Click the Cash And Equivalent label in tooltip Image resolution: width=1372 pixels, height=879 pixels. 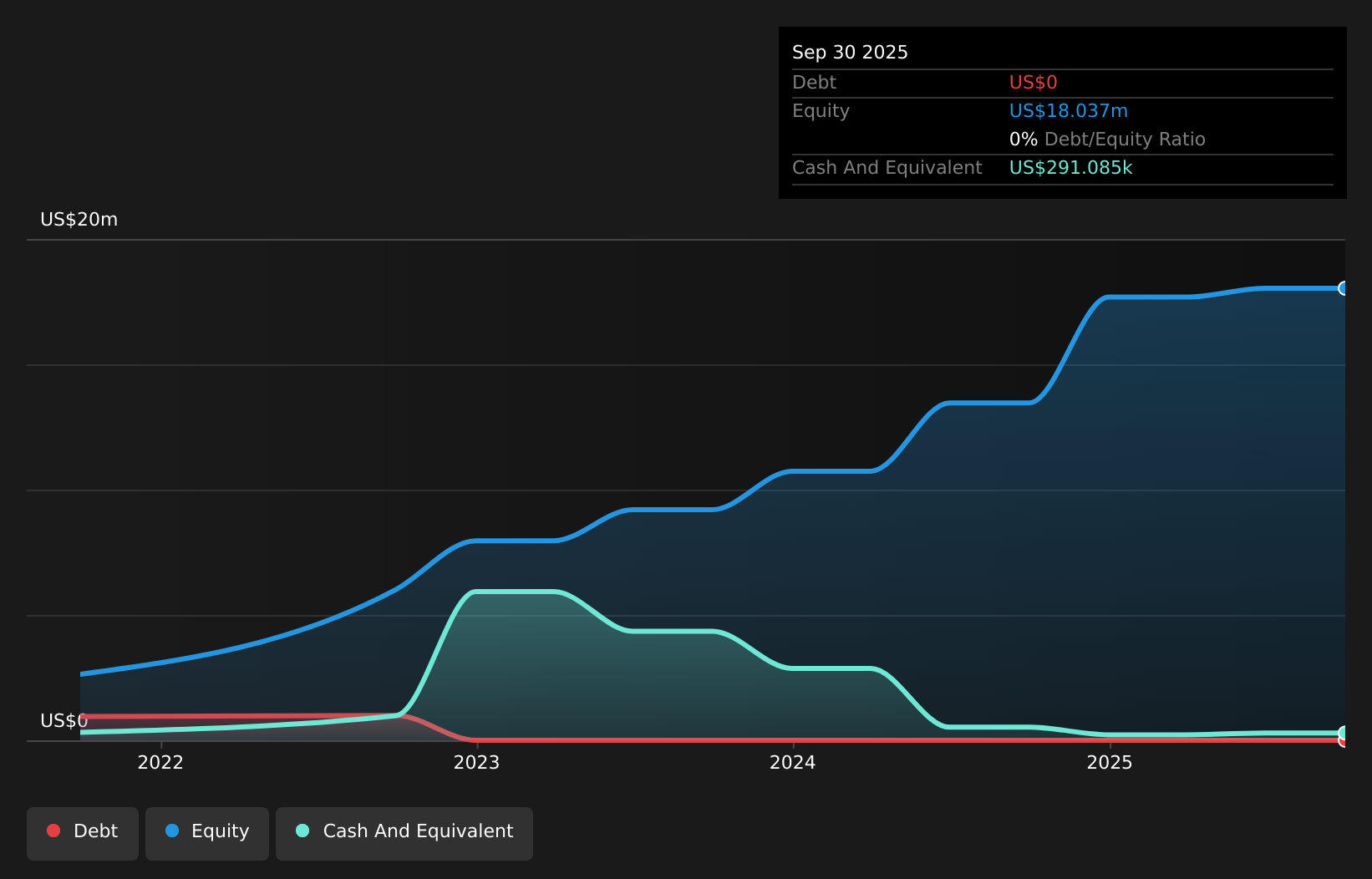[x=887, y=168]
